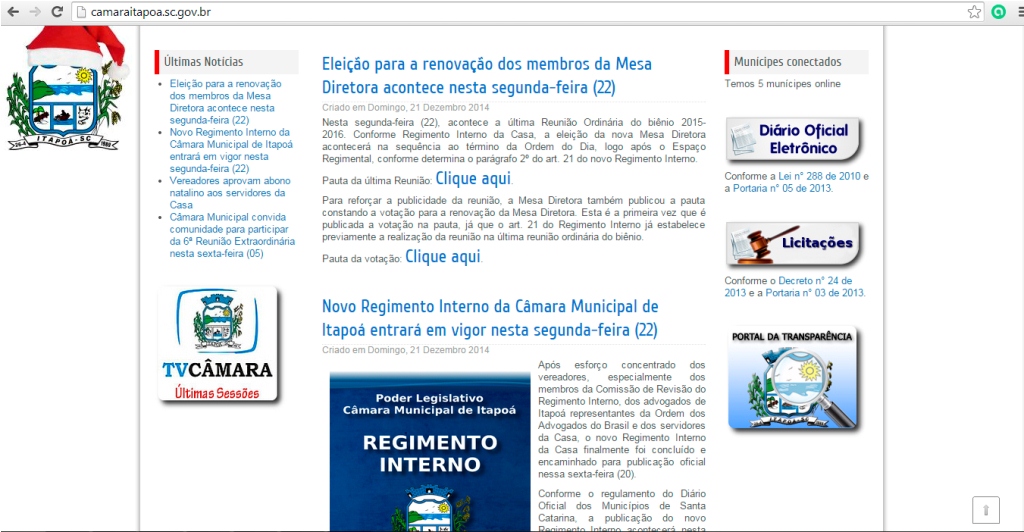Image resolution: width=1024 pixels, height=532 pixels.
Task: Bookmark page with the star icon
Action: click(974, 12)
